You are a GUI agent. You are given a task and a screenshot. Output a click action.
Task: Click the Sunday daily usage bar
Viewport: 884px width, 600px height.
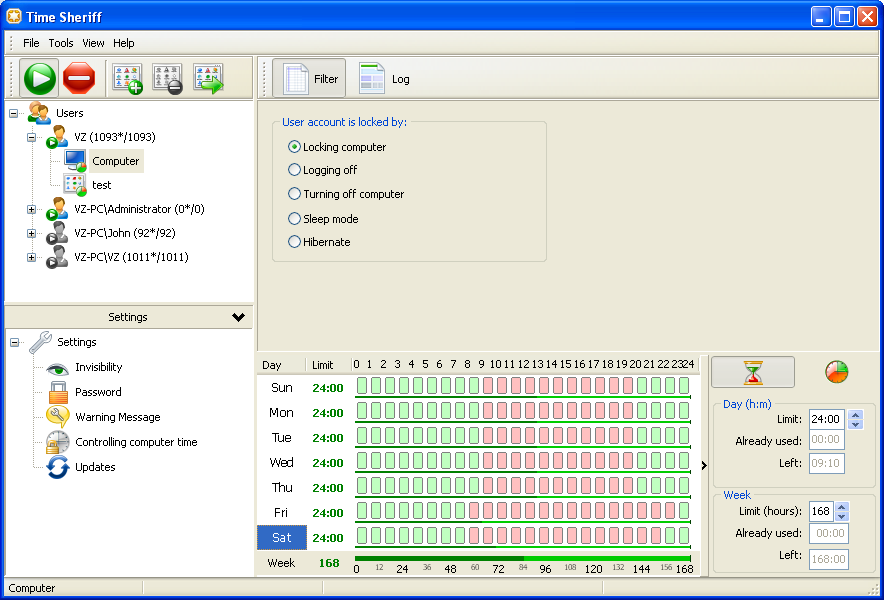point(523,397)
